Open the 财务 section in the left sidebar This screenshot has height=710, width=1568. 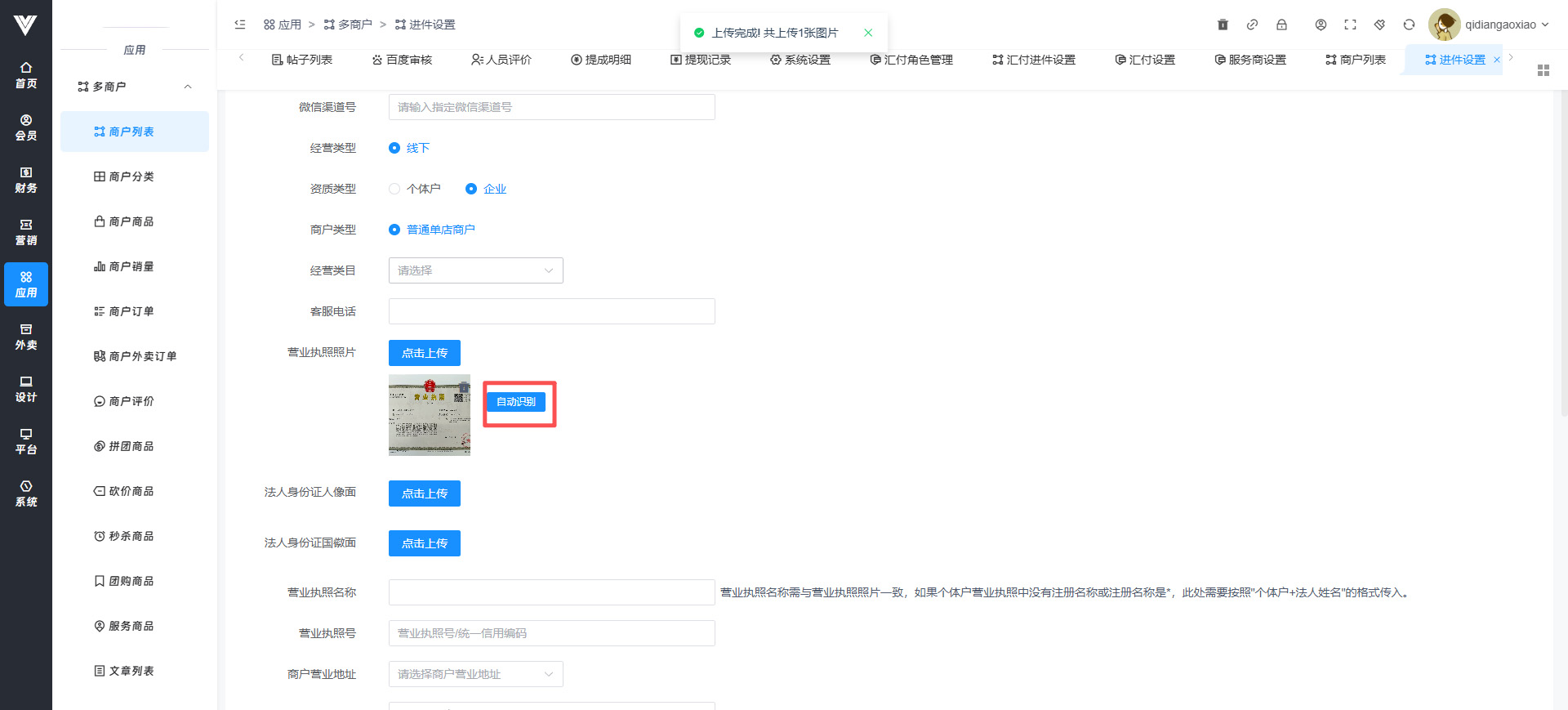tap(26, 180)
